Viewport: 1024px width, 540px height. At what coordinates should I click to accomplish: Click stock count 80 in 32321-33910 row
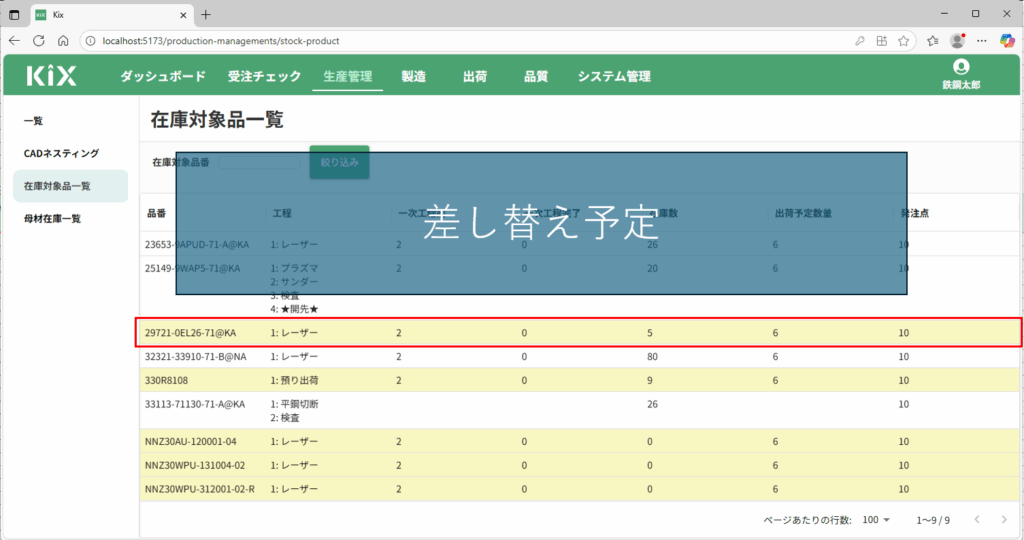652,357
